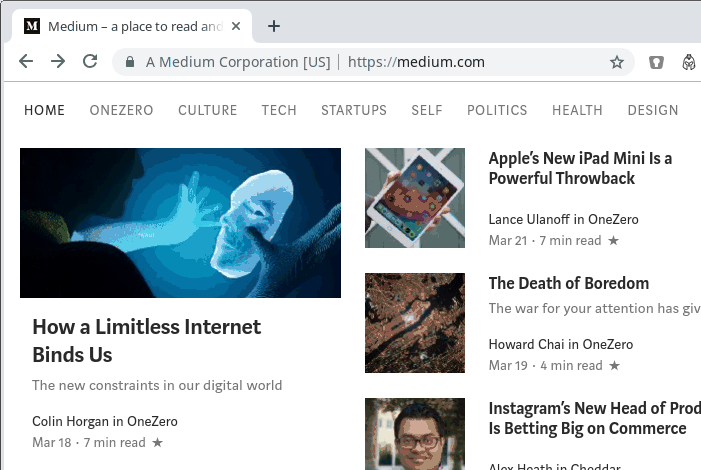Open the shield extension icon
Screen dimensions: 701x470
[x=656, y=62]
